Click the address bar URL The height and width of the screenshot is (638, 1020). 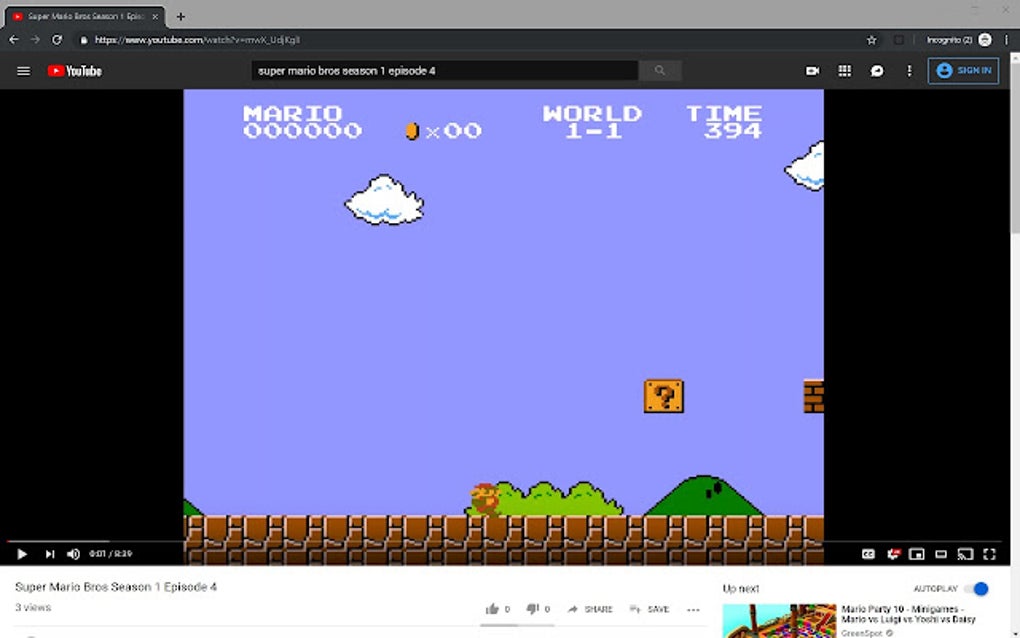click(197, 40)
